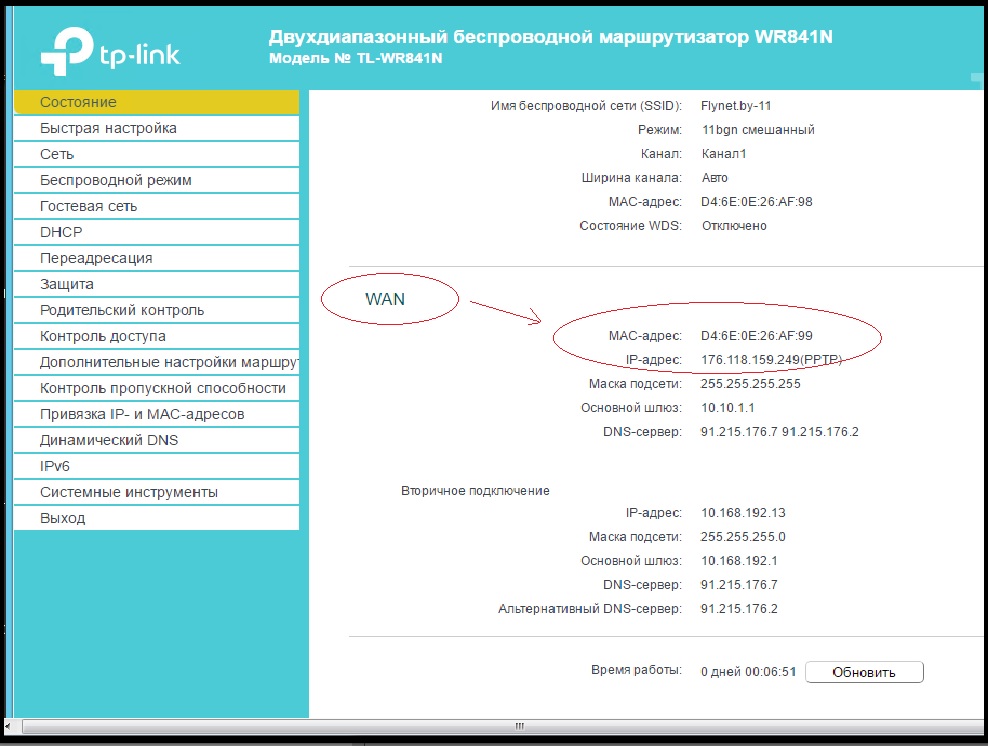This screenshot has height=746, width=988.
Task: Open the Состояние menu item
Action: tap(156, 102)
